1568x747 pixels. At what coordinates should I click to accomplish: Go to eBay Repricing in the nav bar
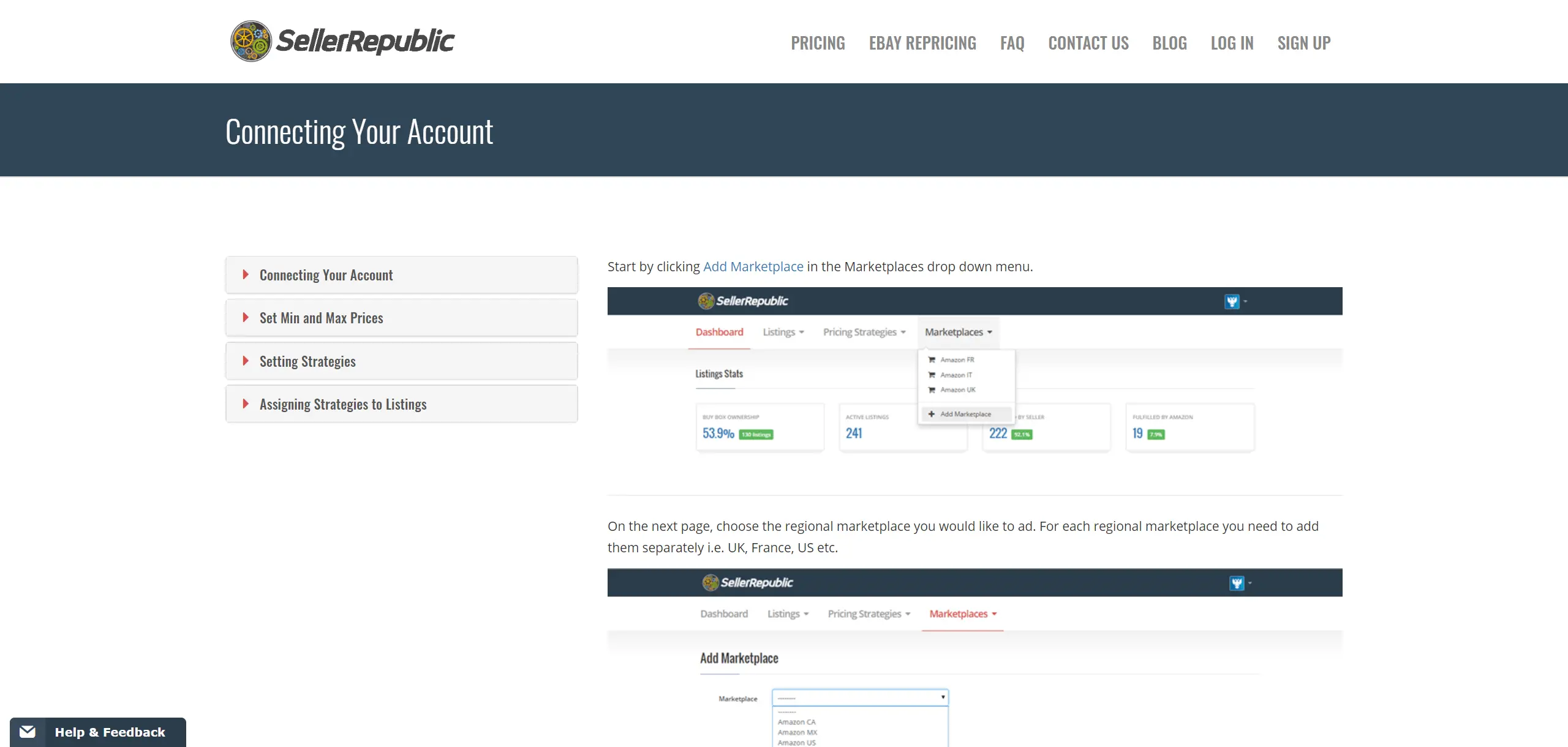point(922,43)
